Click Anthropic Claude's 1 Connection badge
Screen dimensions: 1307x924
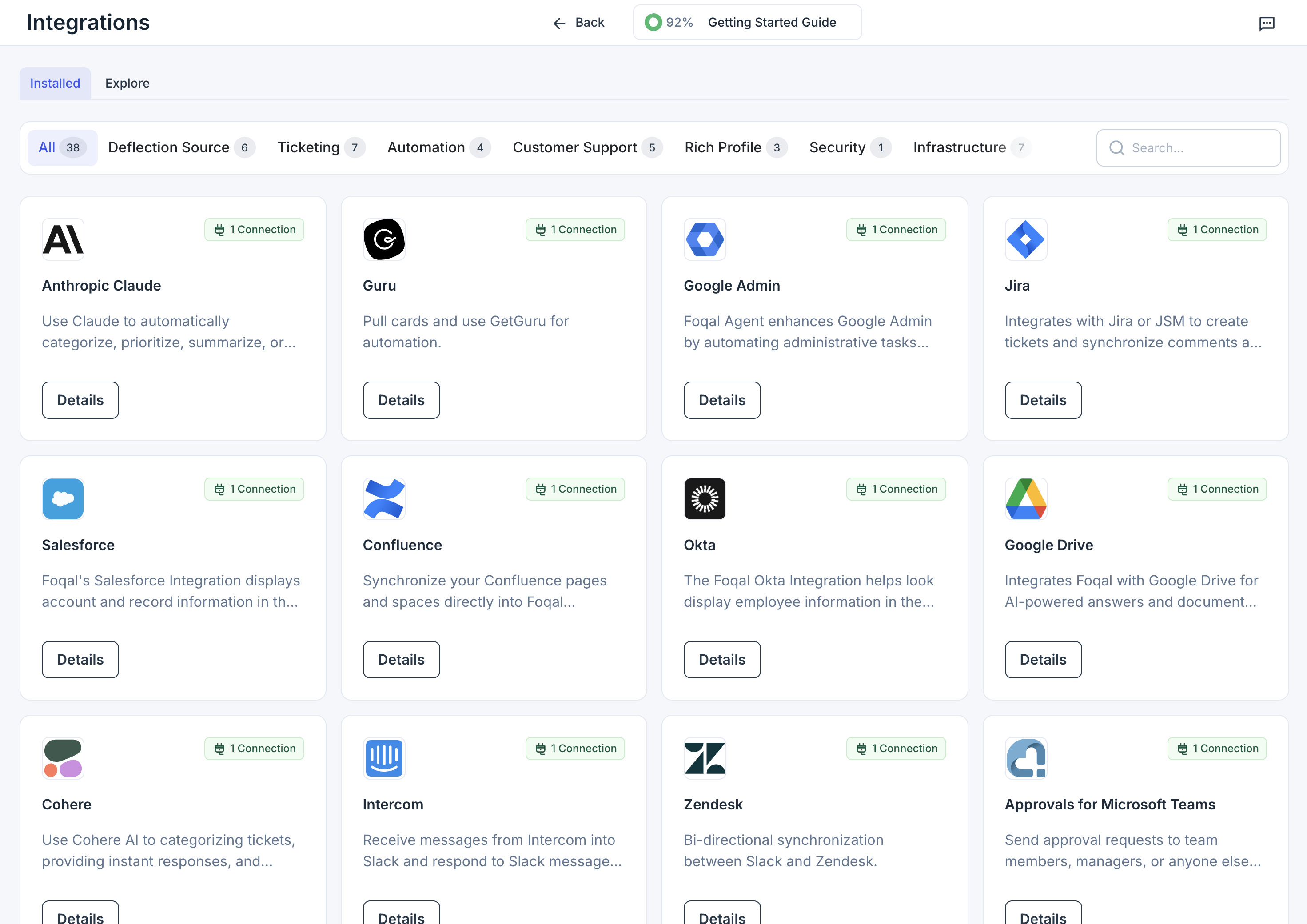[255, 230]
